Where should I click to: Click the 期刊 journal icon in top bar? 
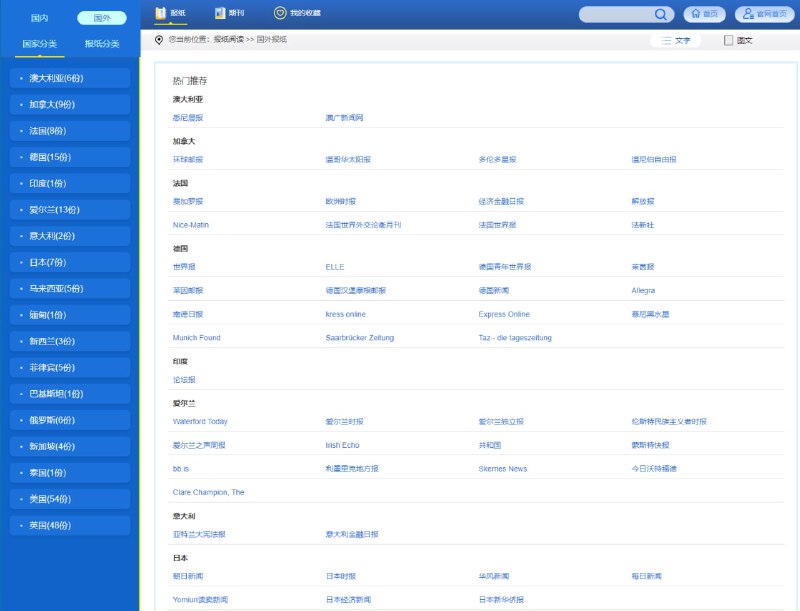click(x=219, y=13)
